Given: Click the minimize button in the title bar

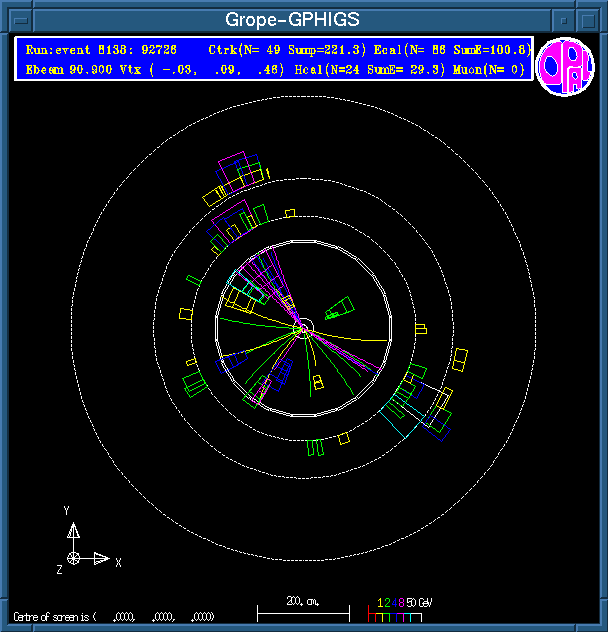Looking at the screenshot, I should 564,18.
